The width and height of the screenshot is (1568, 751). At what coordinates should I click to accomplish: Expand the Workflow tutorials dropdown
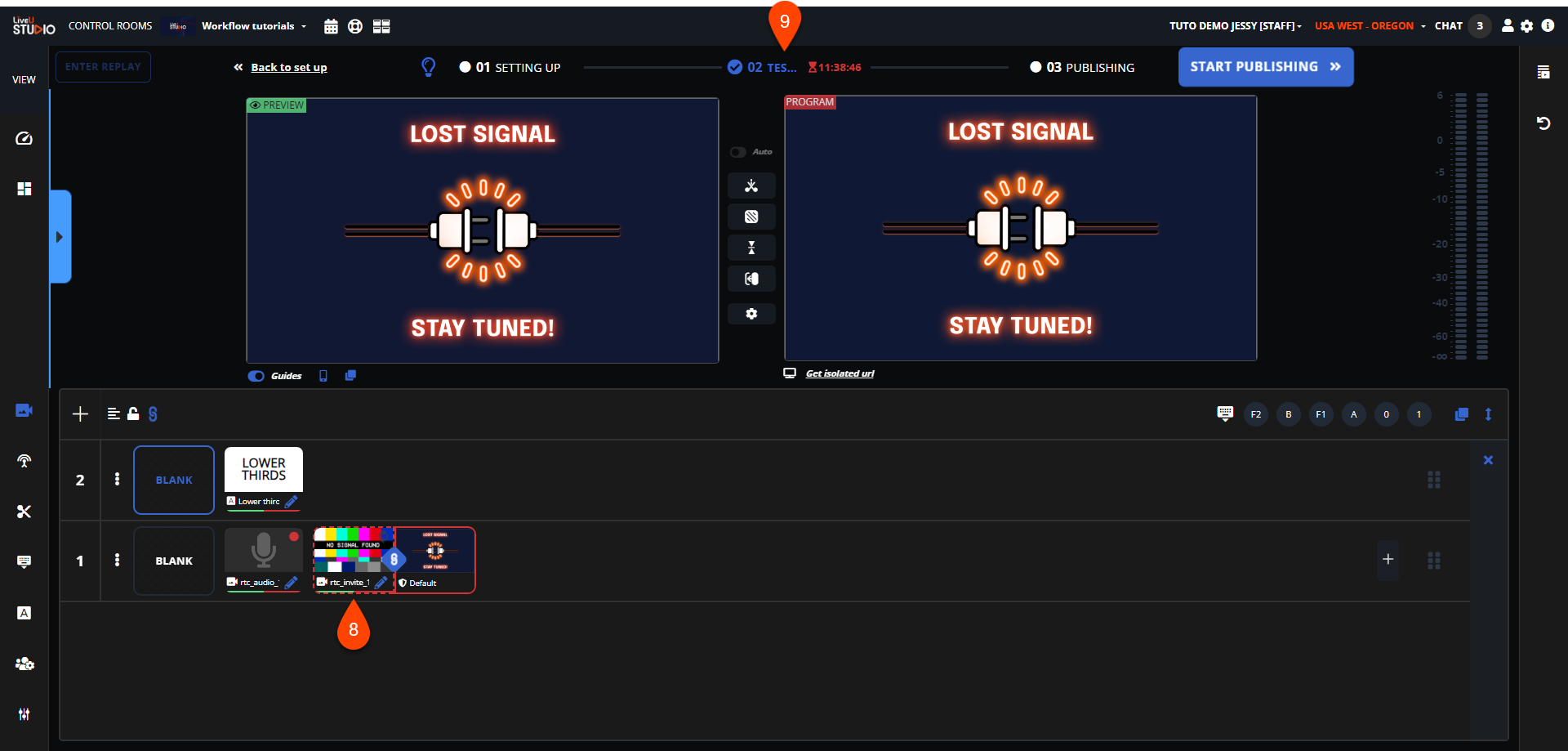[254, 26]
